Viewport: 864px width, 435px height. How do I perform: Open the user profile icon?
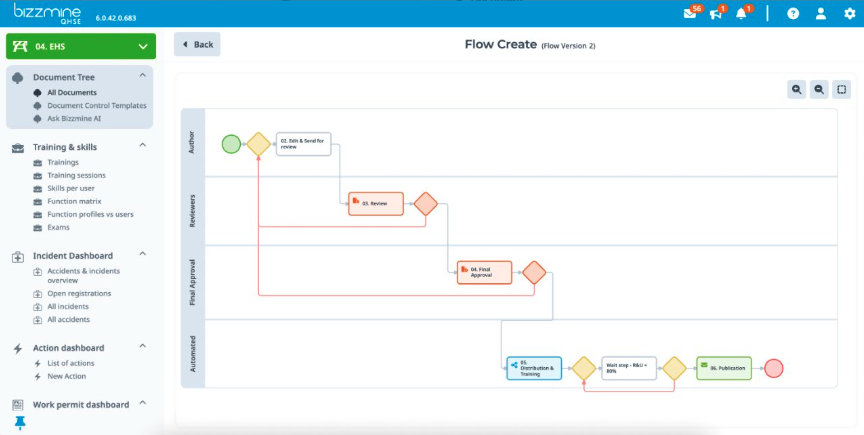(x=821, y=14)
